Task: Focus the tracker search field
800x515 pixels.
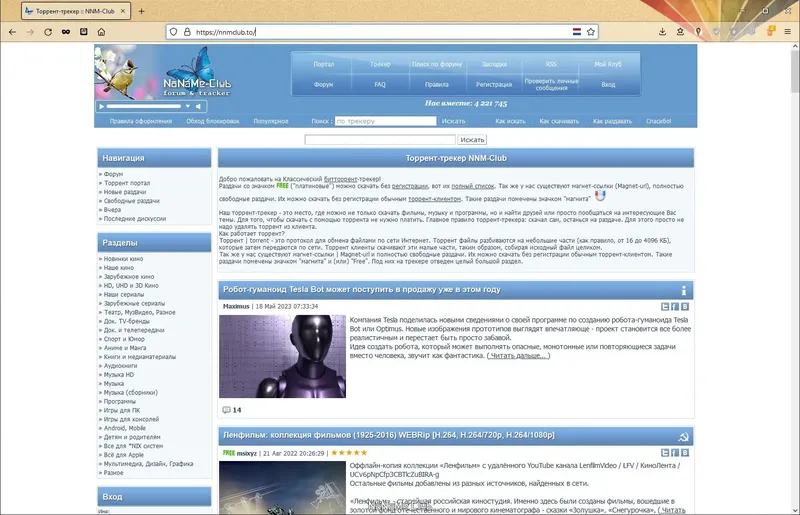Action: click(x=386, y=121)
